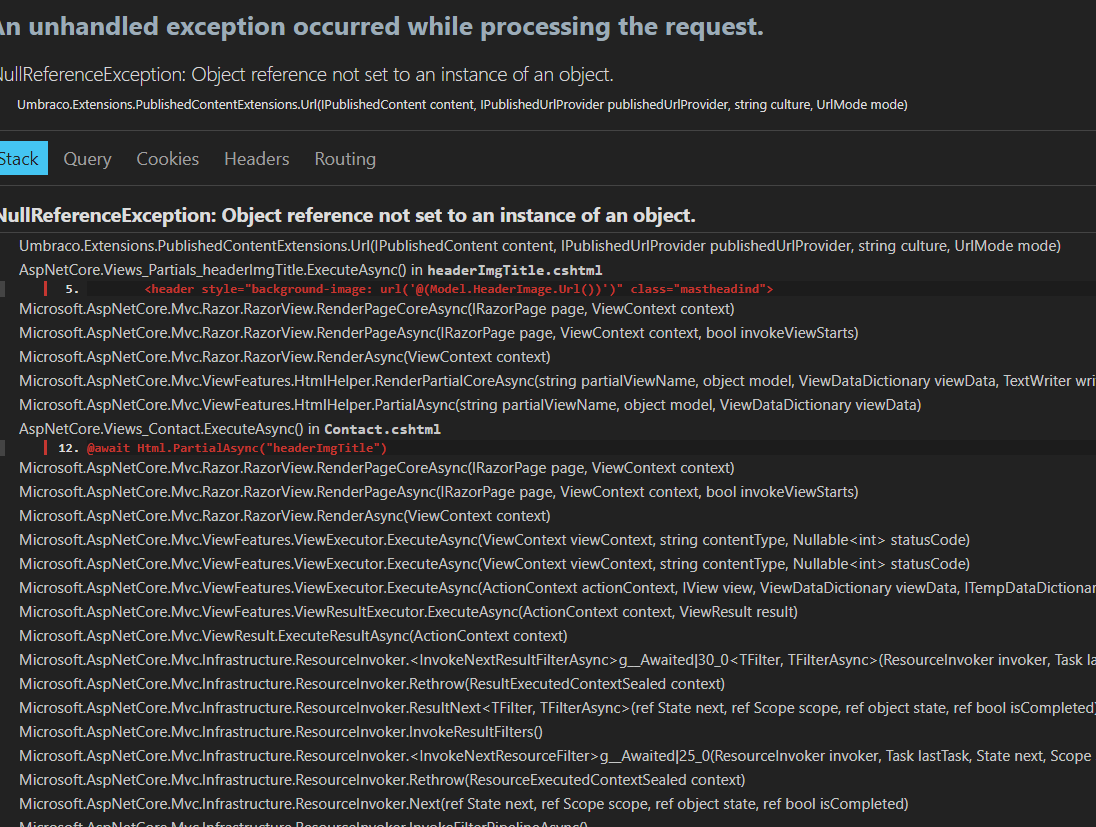Select the InvokeNextResultFilterAsync frame

[x=557, y=660]
